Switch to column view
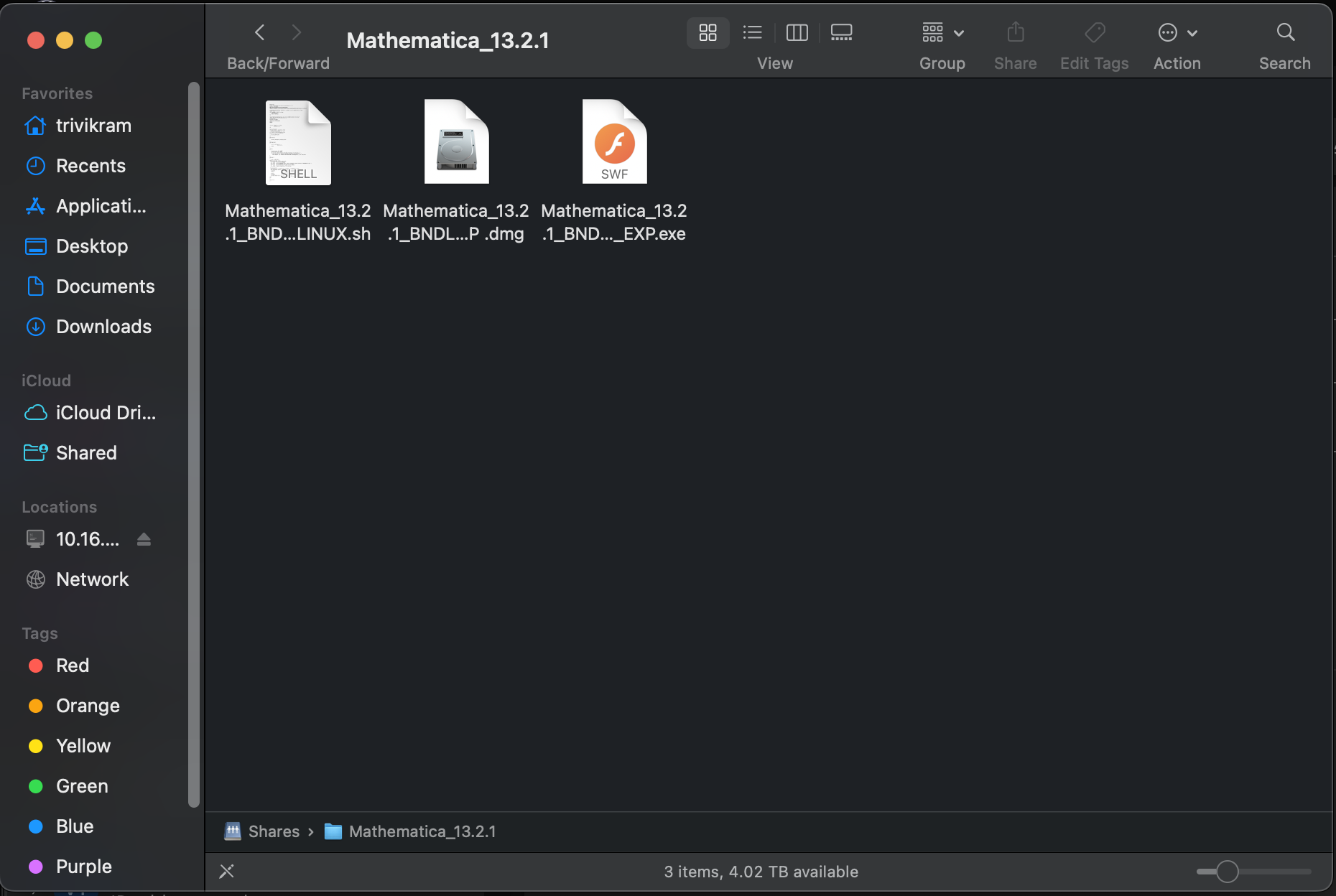1336x896 pixels. coord(797,32)
